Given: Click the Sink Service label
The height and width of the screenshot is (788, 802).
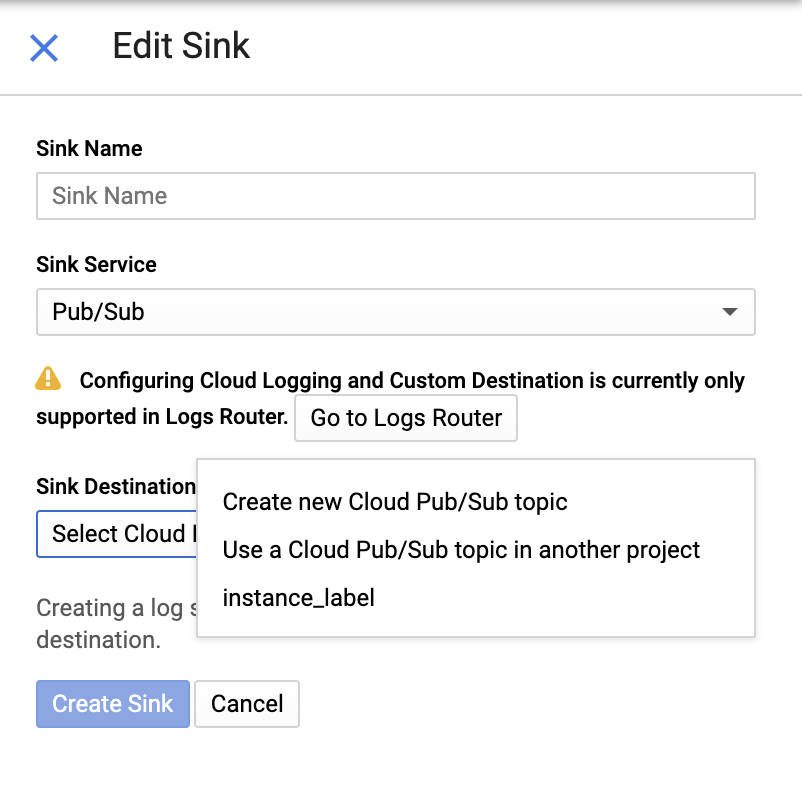Looking at the screenshot, I should pos(96,265).
